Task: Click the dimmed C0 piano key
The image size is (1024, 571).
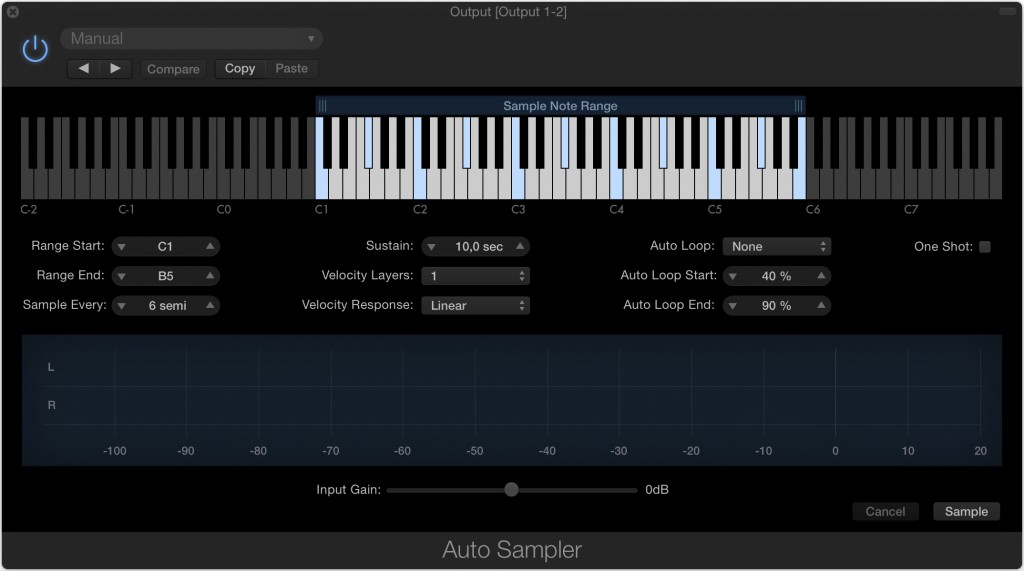Action: tap(223, 183)
